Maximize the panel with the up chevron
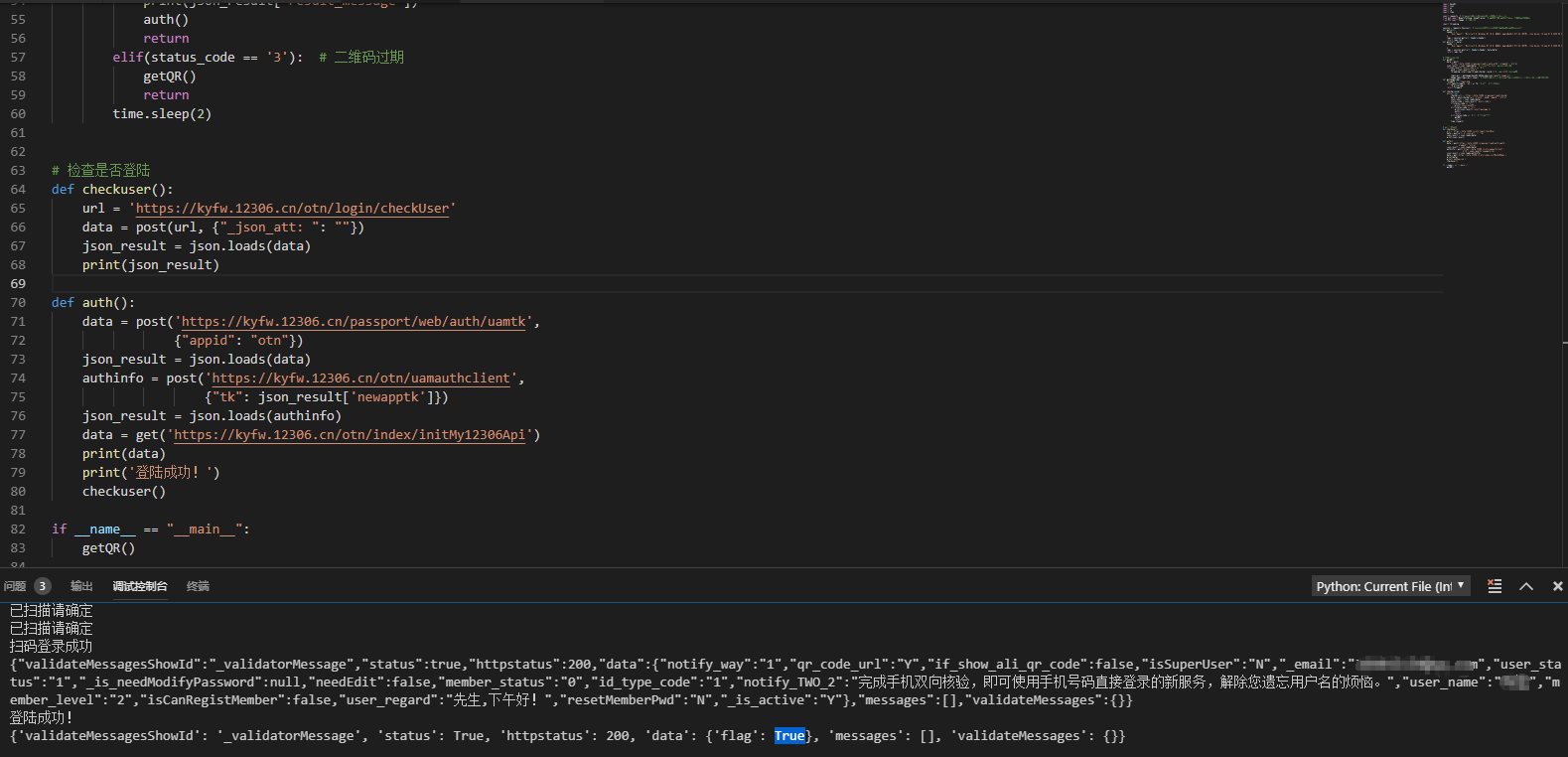 pos(1526,586)
